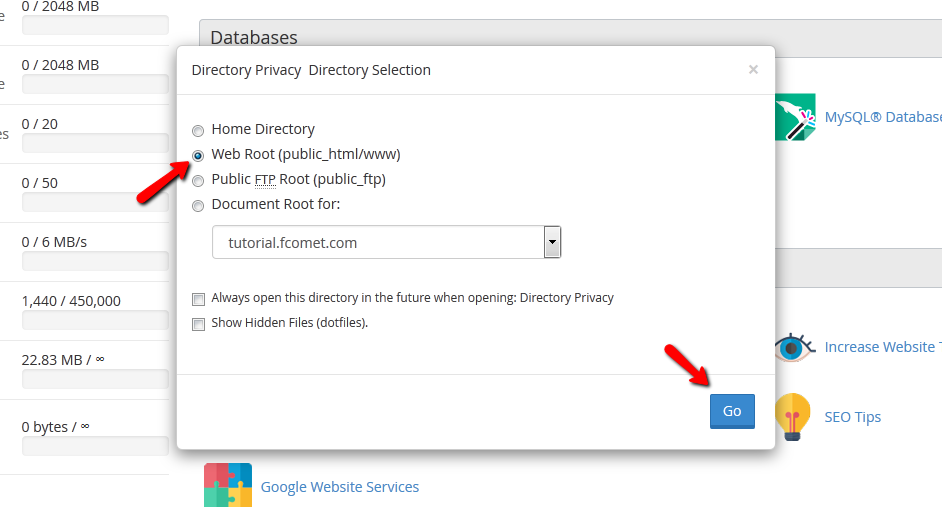Image resolution: width=942 pixels, height=507 pixels.
Task: Select the Web Root (public_html/www) option
Action: coord(198,155)
